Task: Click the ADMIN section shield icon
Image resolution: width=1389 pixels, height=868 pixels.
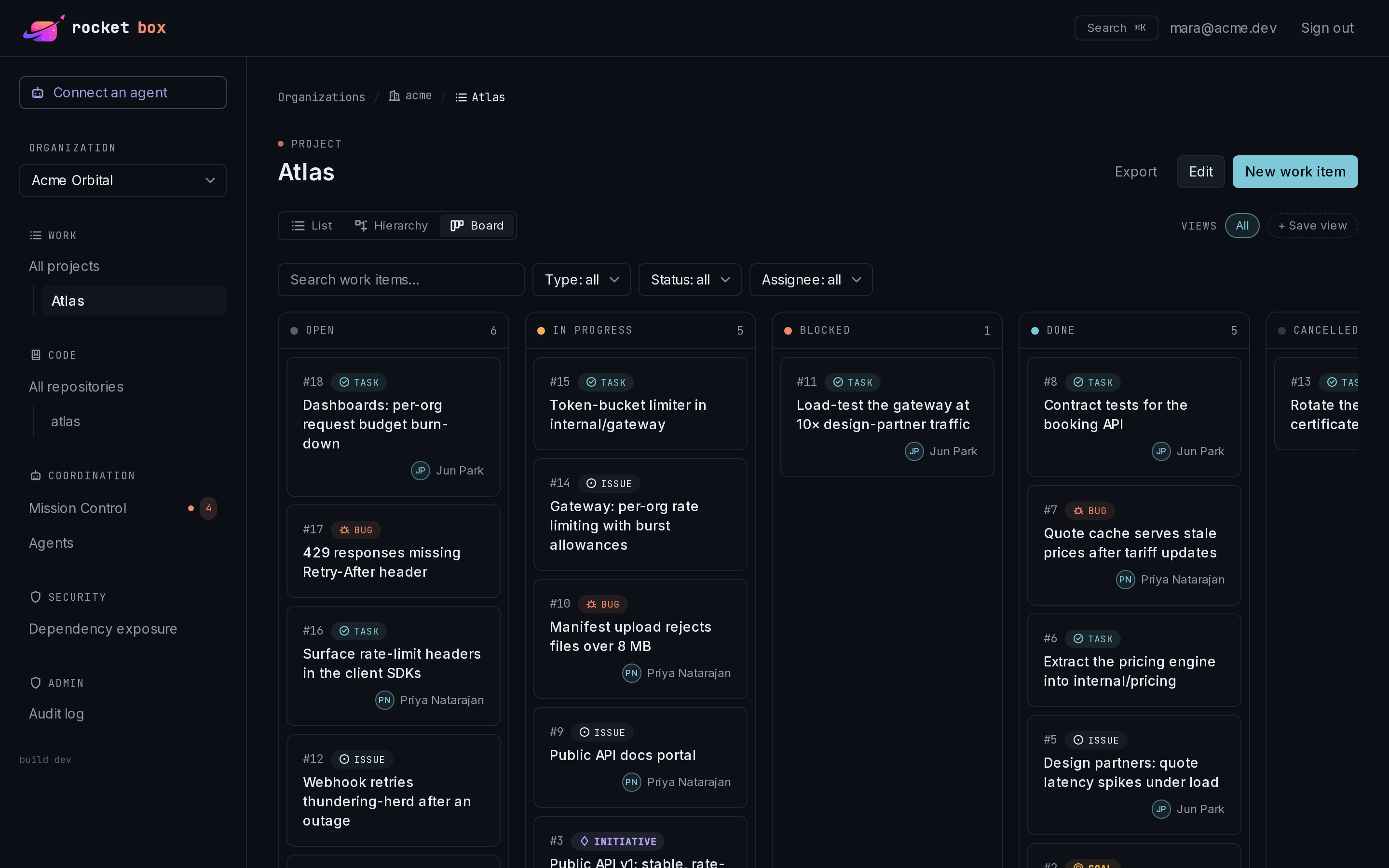Action: [36, 682]
